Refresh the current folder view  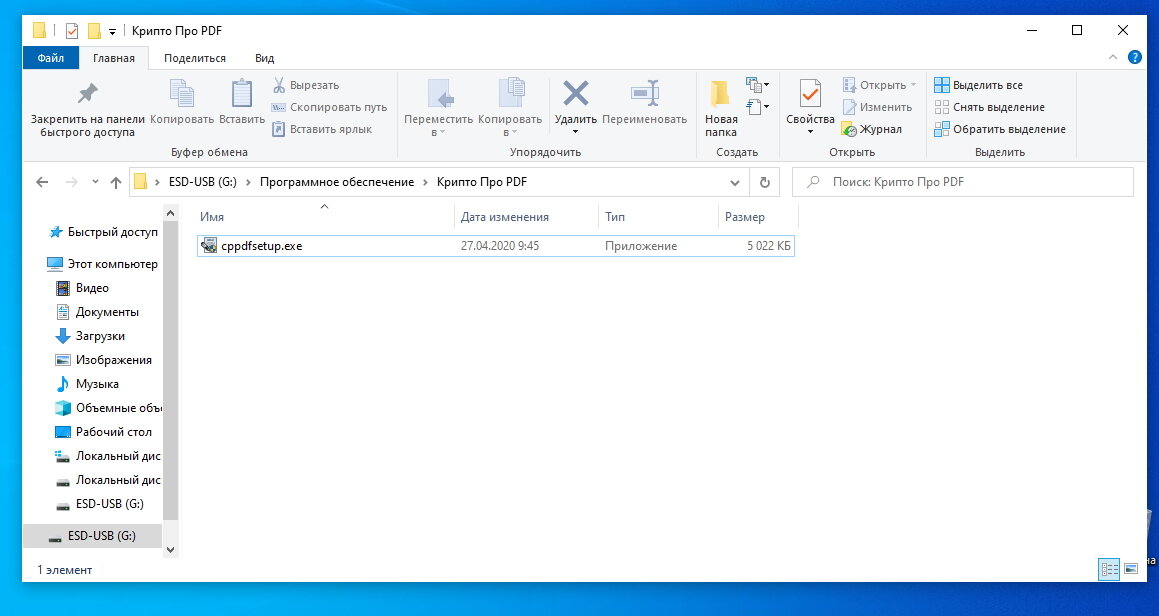(764, 183)
